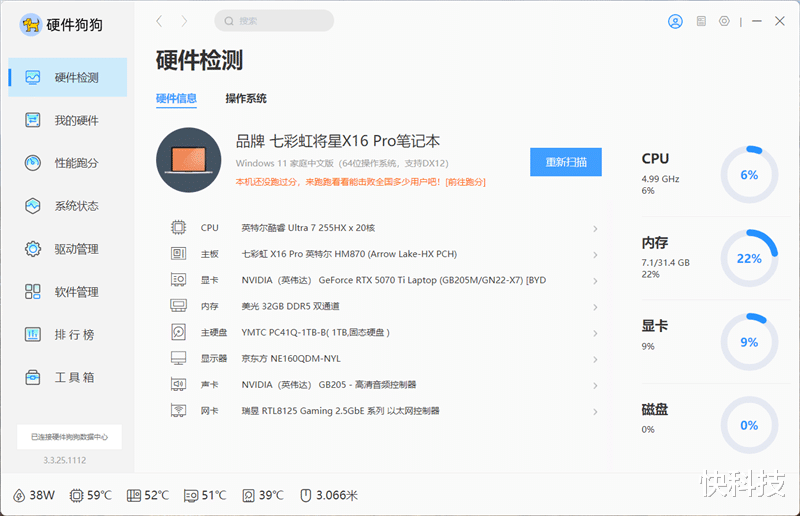Expand the RTX 5070 Ti row chevron
This screenshot has width=800, height=516.
[x=595, y=281]
